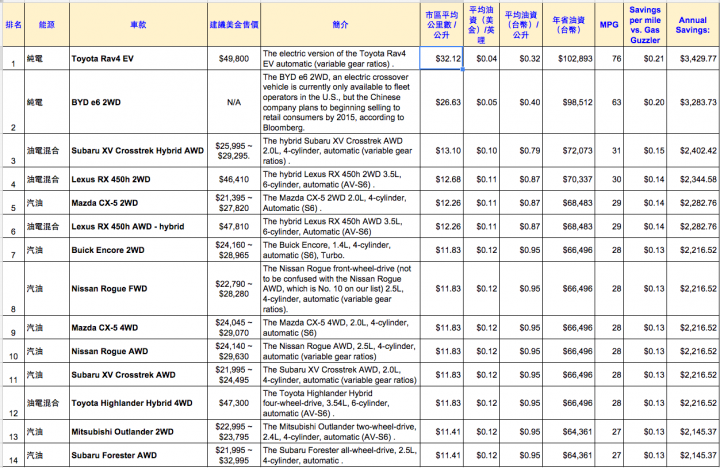Select the $102,893 annual savings cell
Screen dimensions: 720x468
pos(568,58)
